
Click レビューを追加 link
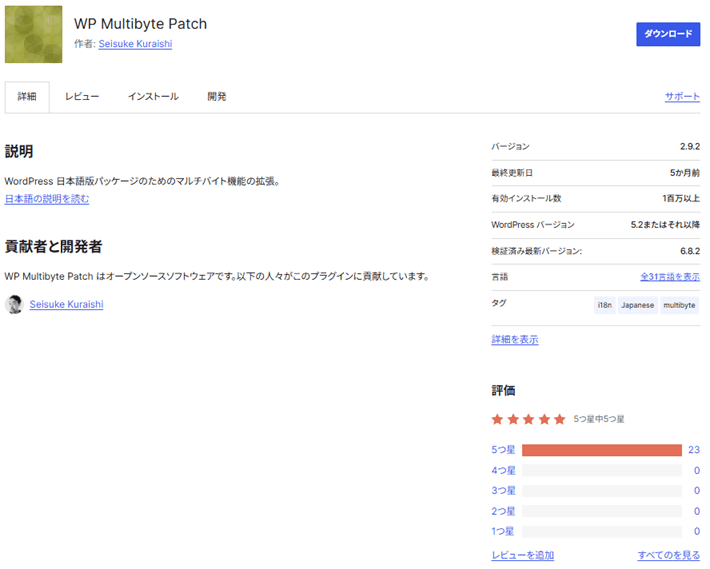pyautogui.click(x=523, y=555)
